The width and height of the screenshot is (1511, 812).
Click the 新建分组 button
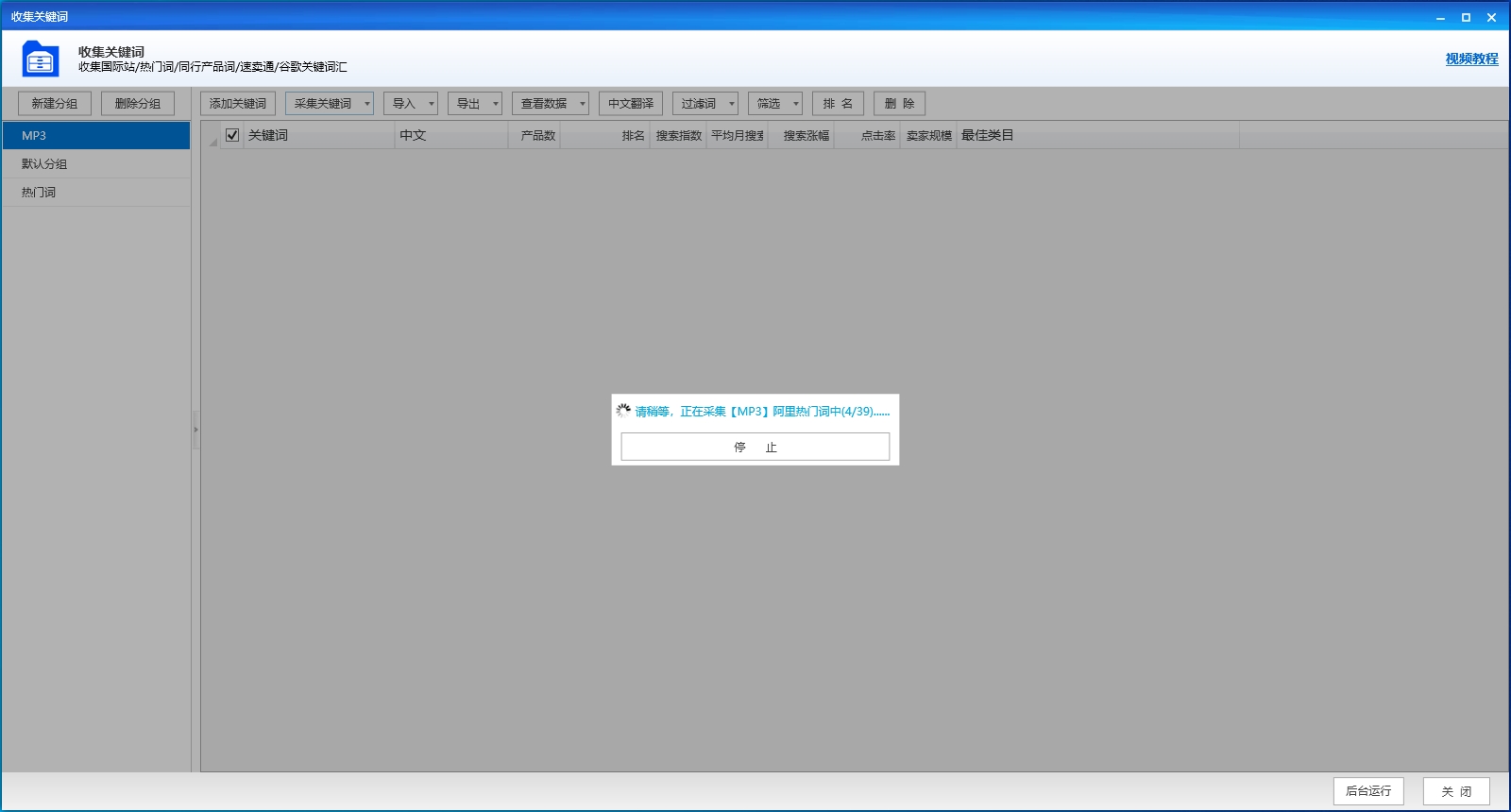pyautogui.click(x=55, y=104)
